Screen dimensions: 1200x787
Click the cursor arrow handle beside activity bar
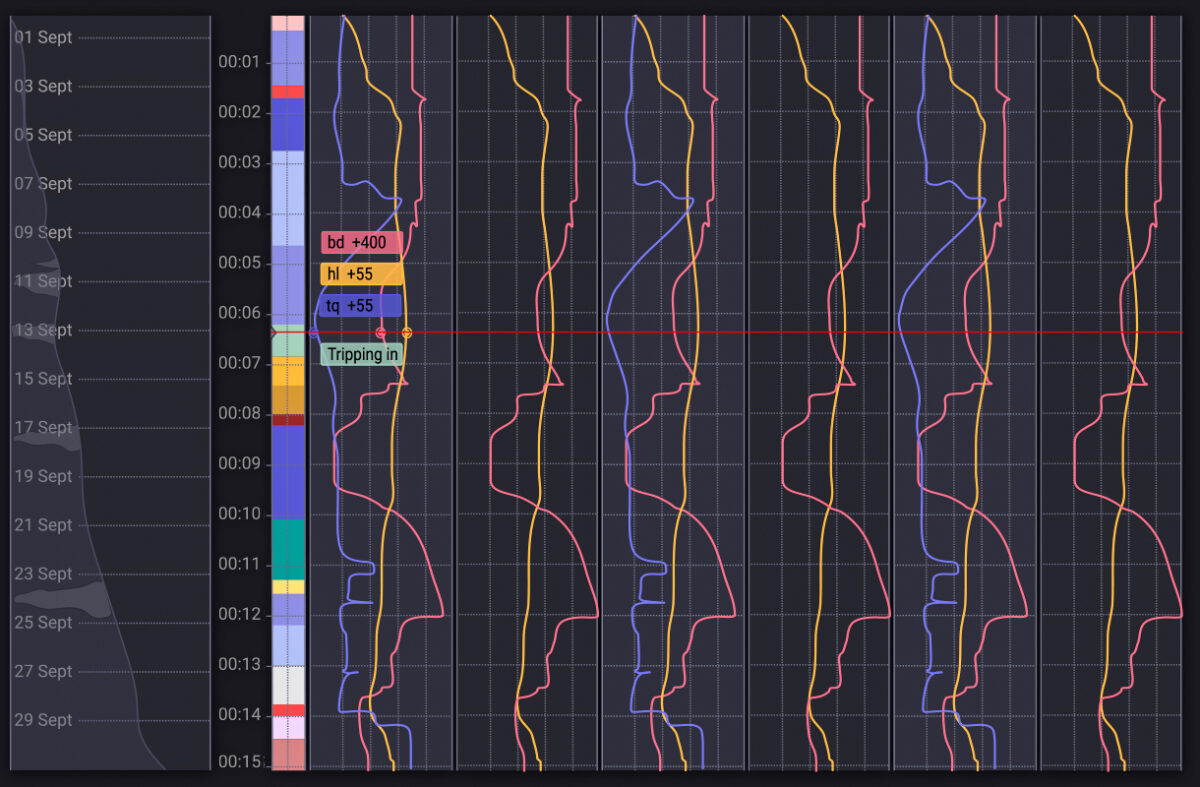[x=274, y=331]
